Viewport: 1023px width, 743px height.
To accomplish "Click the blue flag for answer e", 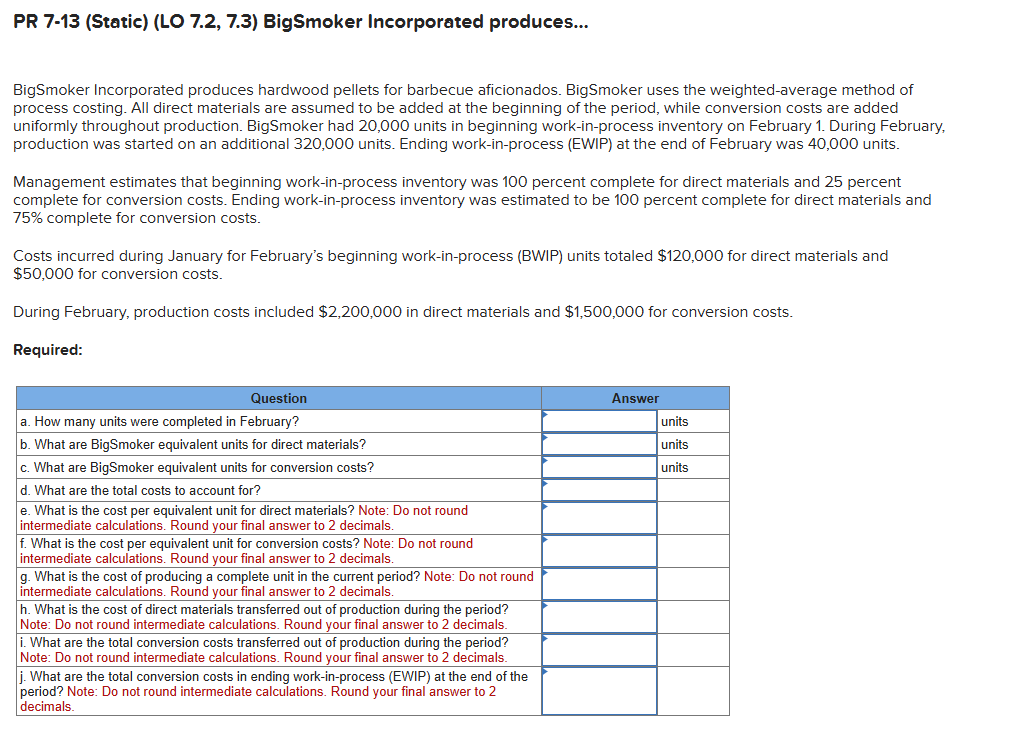I will 545,509.
